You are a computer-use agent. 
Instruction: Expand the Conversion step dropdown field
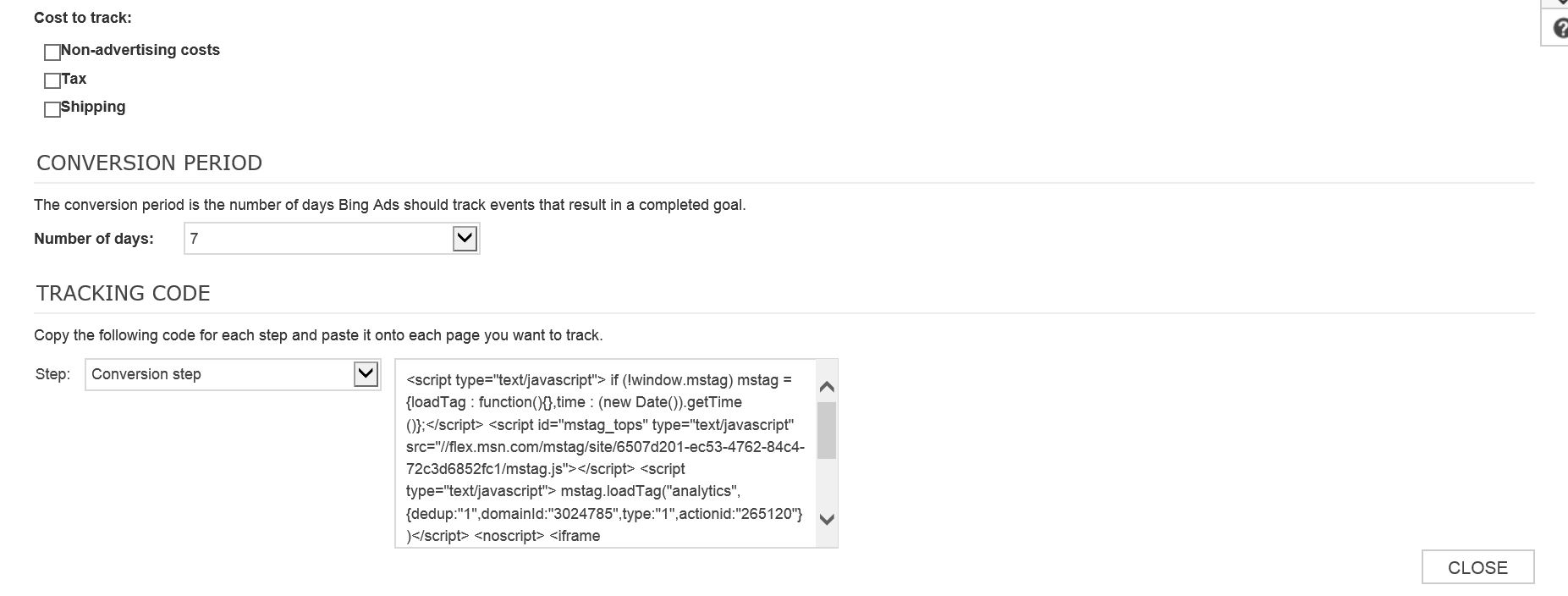tap(233, 374)
